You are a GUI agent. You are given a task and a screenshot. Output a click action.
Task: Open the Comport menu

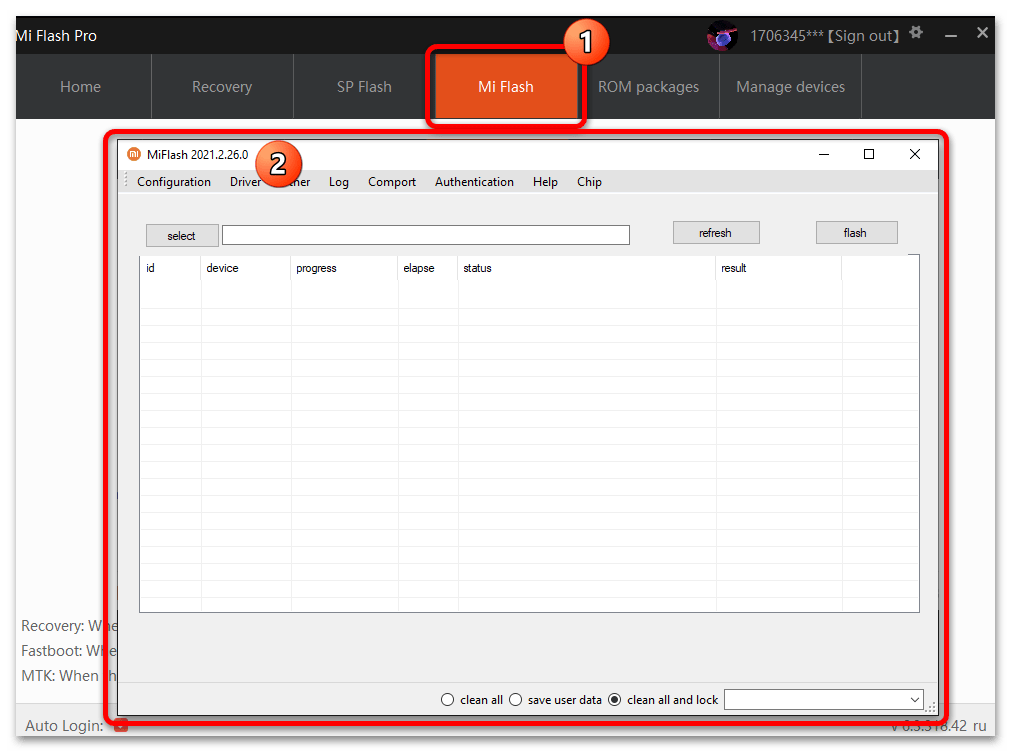coord(392,182)
